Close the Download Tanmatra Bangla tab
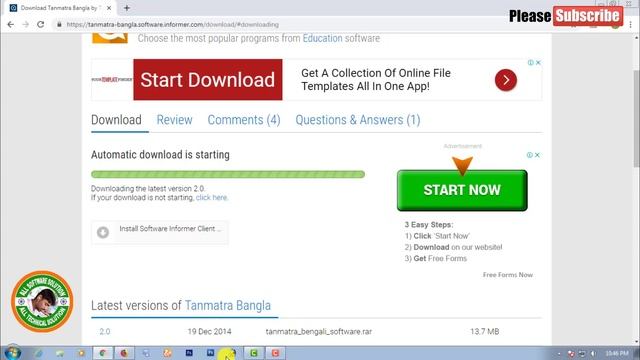The image size is (640, 360). click(x=109, y=8)
